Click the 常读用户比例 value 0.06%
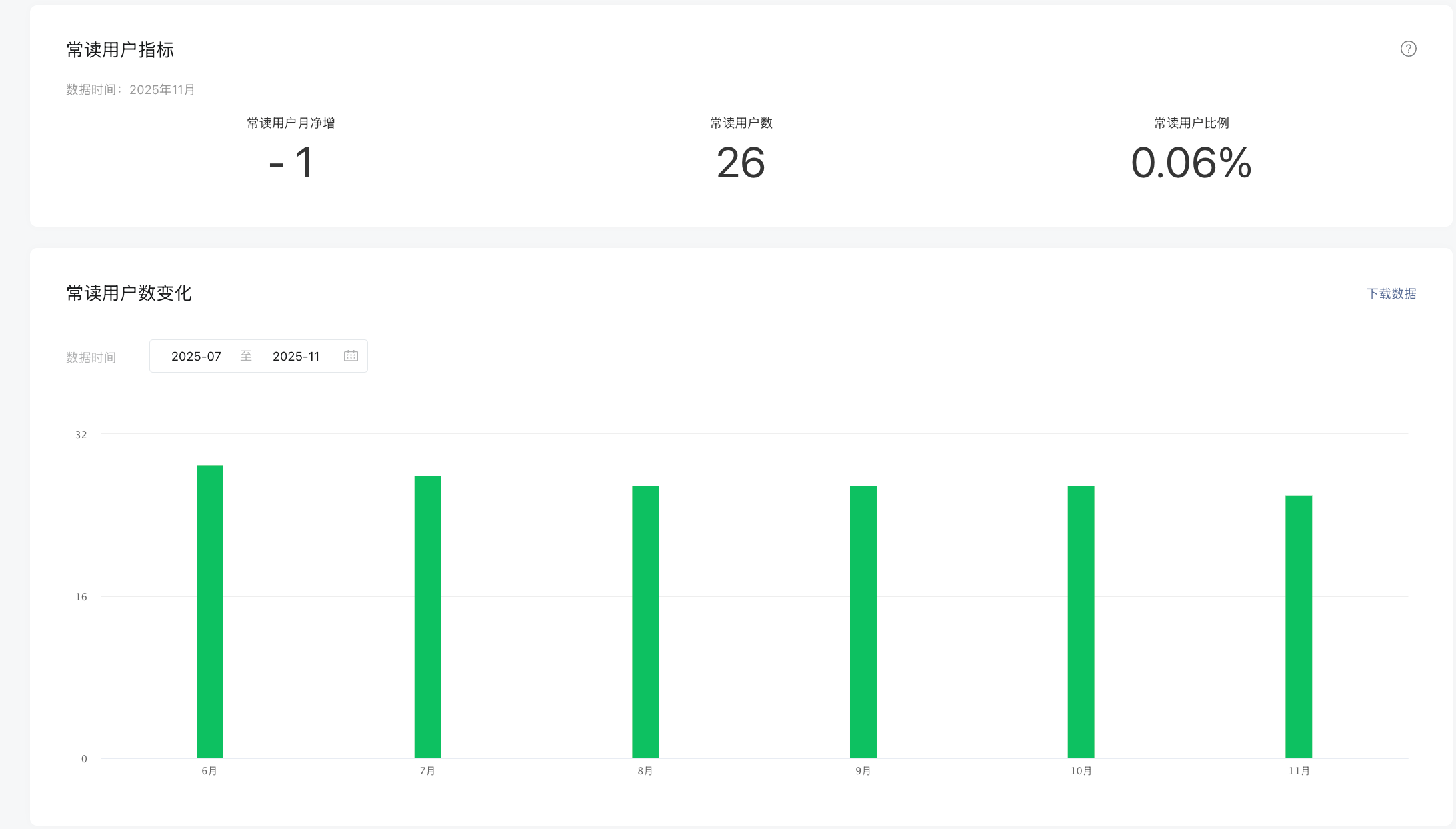 pyautogui.click(x=1191, y=163)
